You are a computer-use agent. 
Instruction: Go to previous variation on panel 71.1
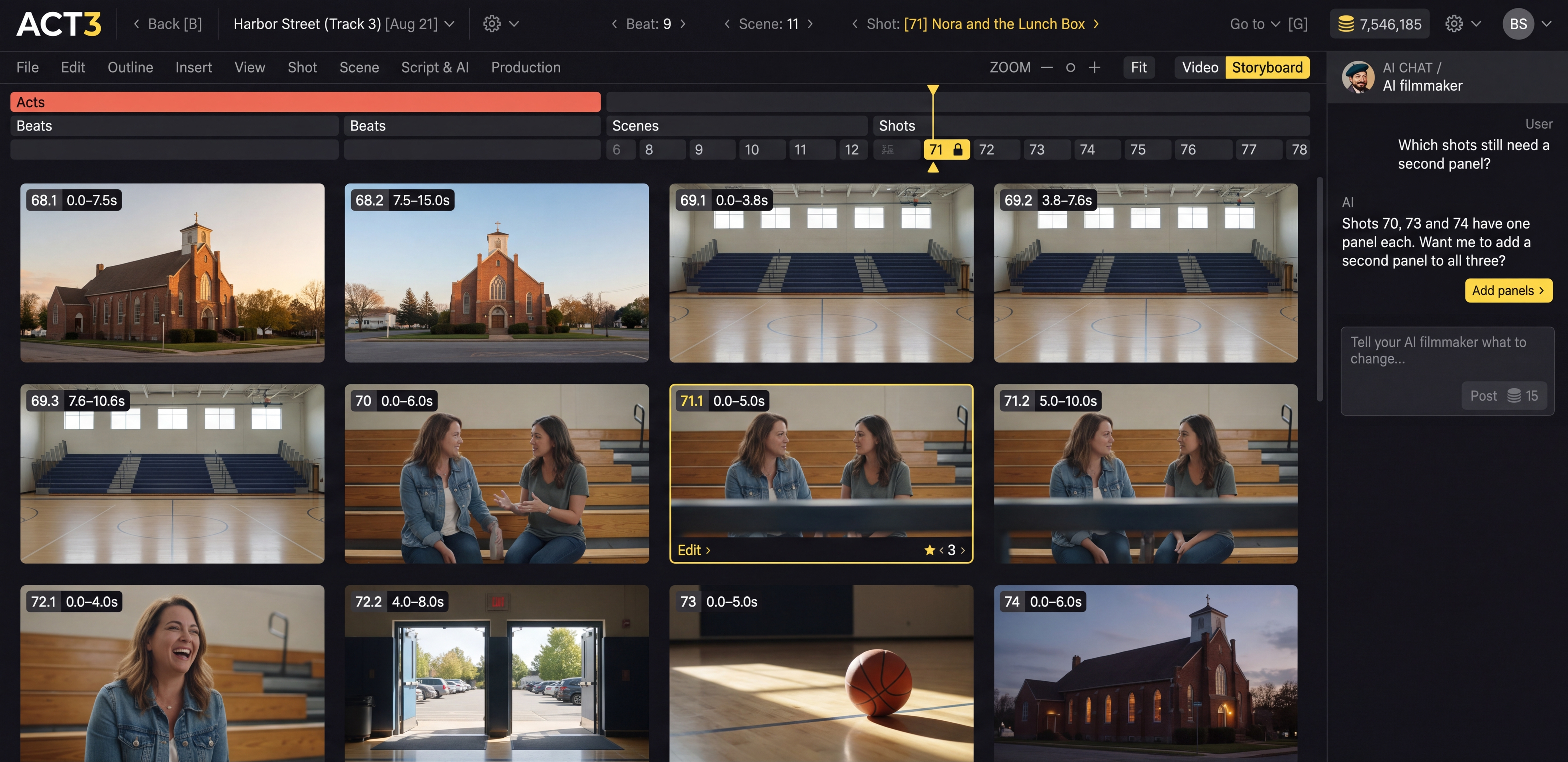point(942,550)
